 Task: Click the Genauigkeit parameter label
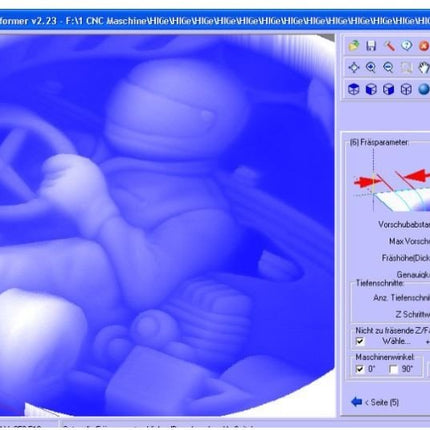pyautogui.click(x=413, y=274)
